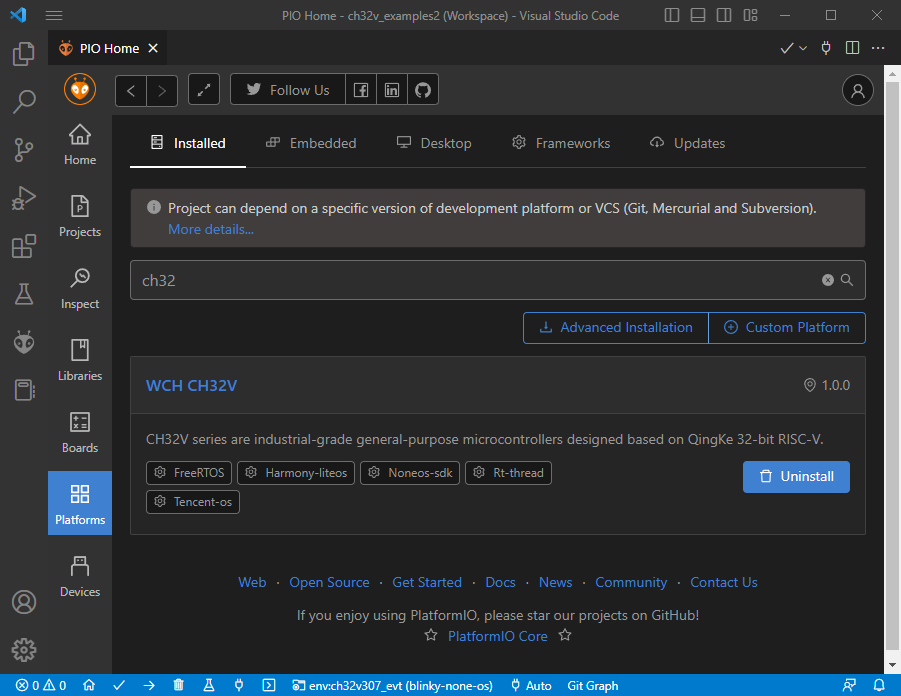Open the Community footer link
The height and width of the screenshot is (696, 901).
pos(631,582)
